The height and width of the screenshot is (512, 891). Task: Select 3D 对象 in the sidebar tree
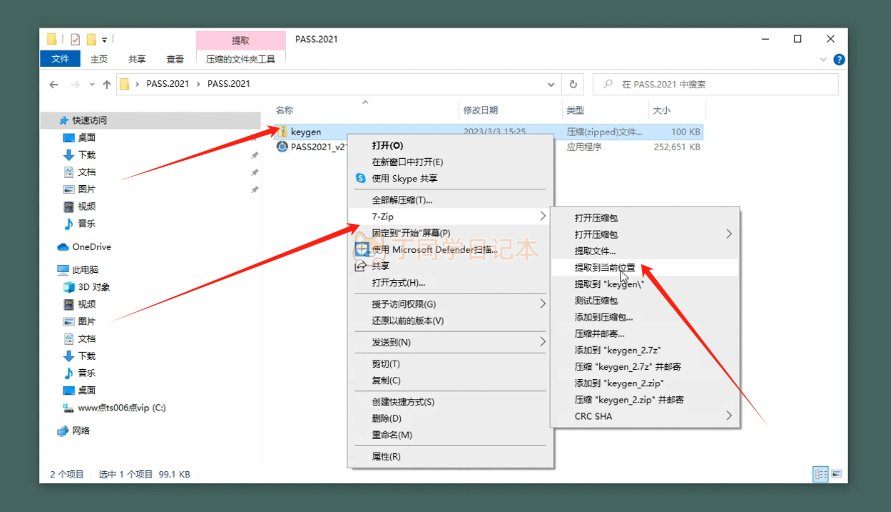point(94,287)
